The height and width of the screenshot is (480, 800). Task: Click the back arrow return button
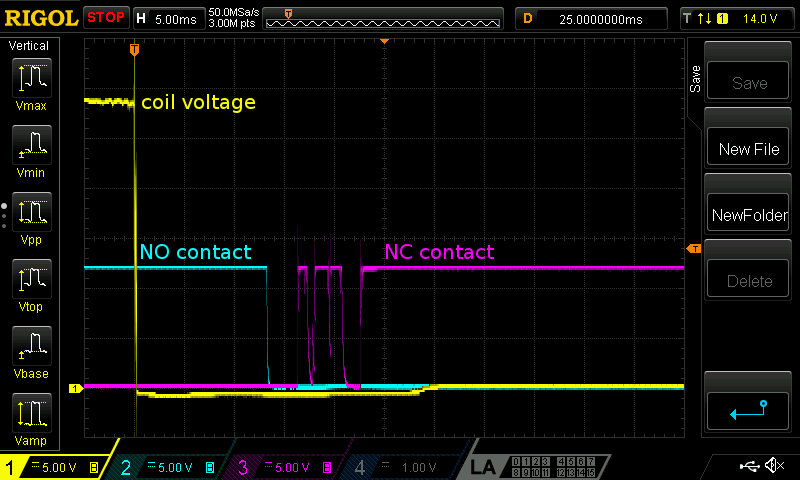tap(748, 411)
